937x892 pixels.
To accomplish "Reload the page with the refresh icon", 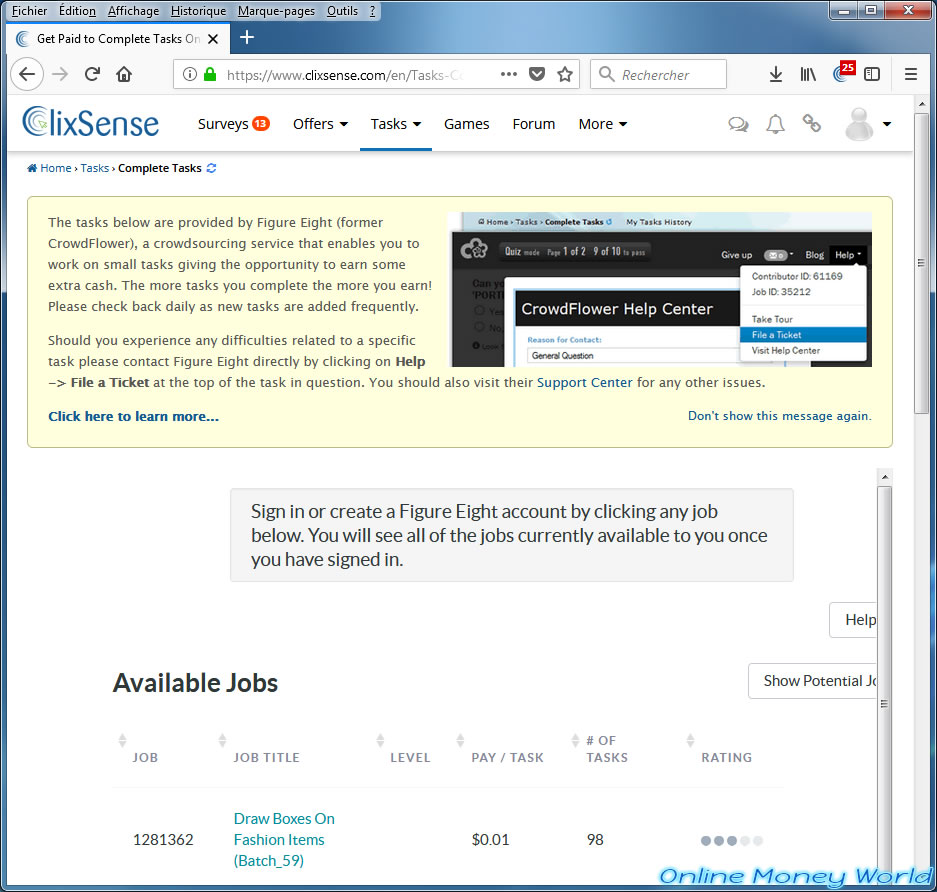I will click(92, 74).
